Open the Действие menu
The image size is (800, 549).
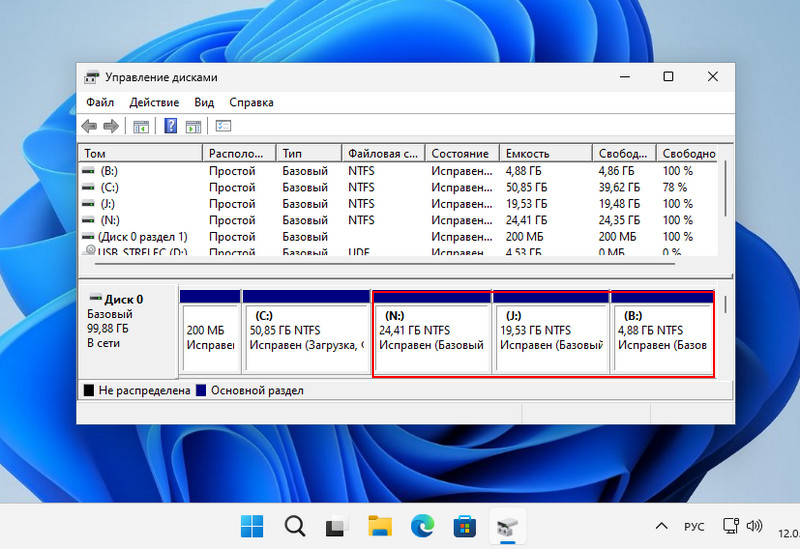pos(154,102)
